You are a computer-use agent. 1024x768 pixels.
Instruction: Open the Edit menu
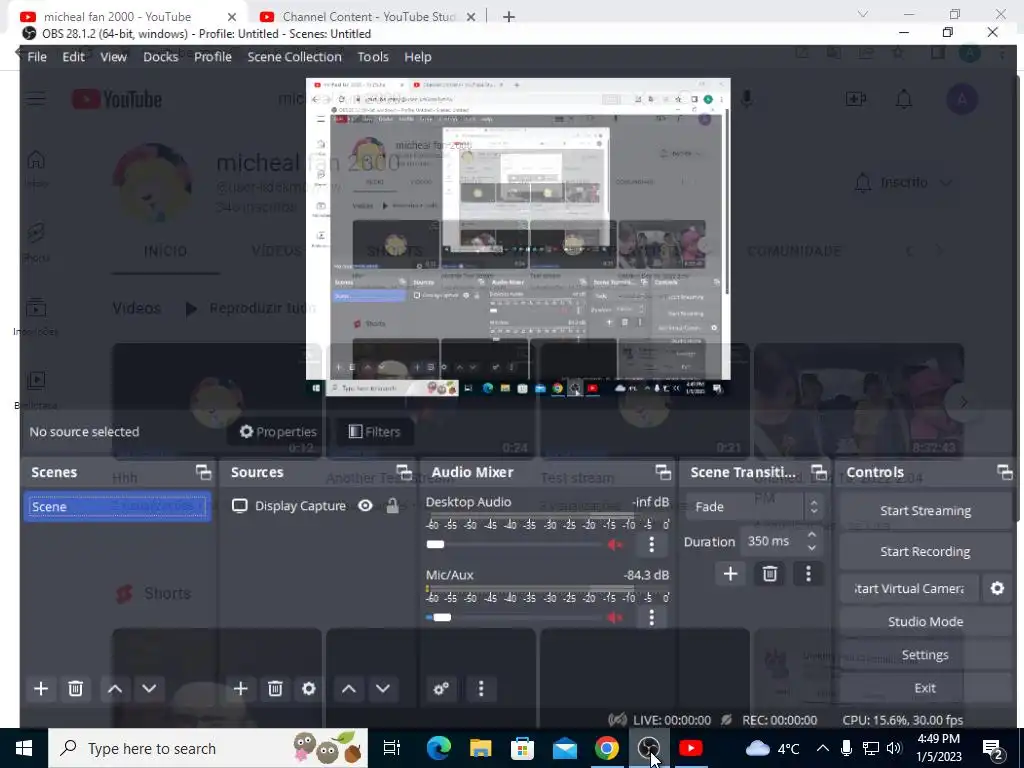point(73,57)
